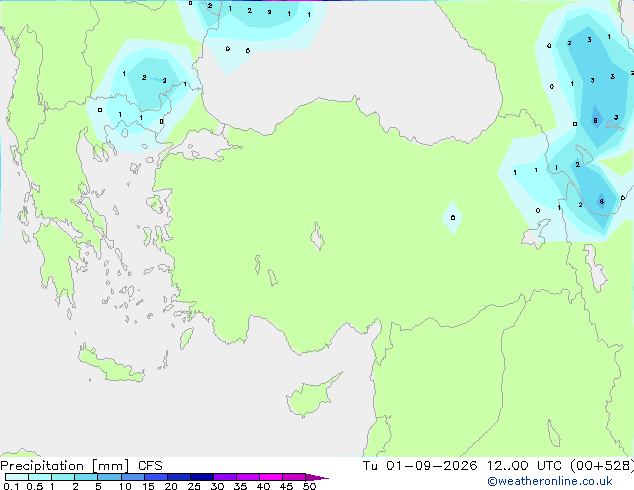Click legend swatch between 0.5 and 1
The image size is (634, 490).
click(x=40, y=477)
